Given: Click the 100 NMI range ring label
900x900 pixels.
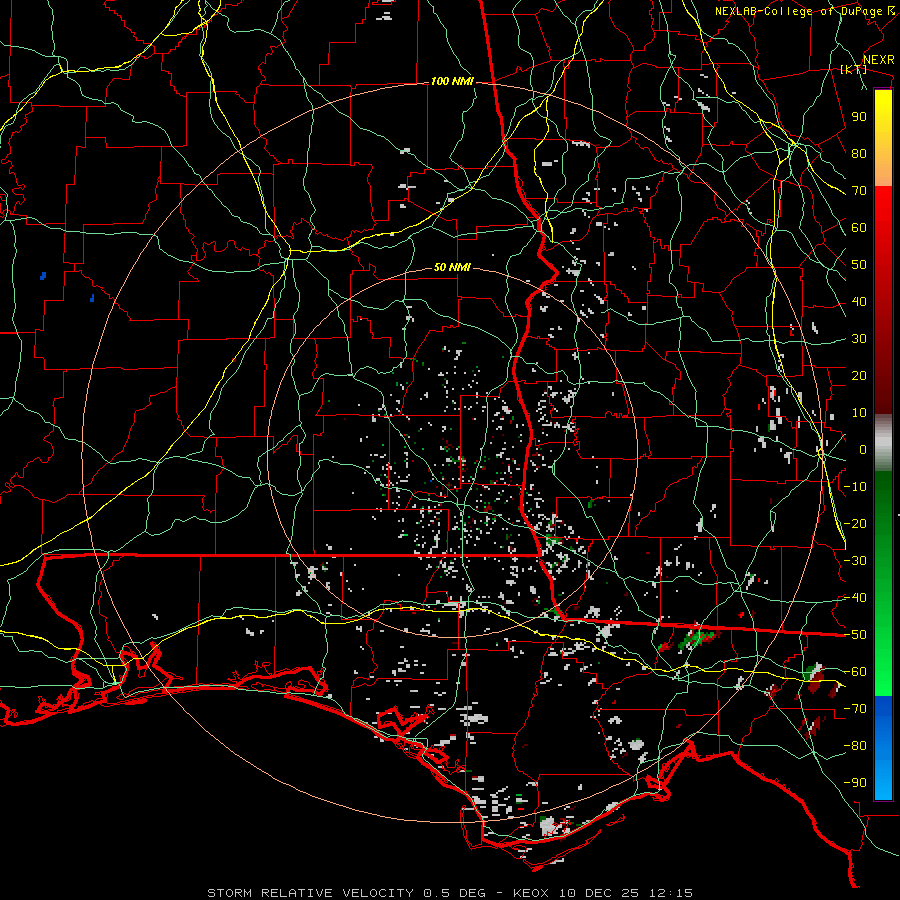Looking at the screenshot, I should 452,82.
